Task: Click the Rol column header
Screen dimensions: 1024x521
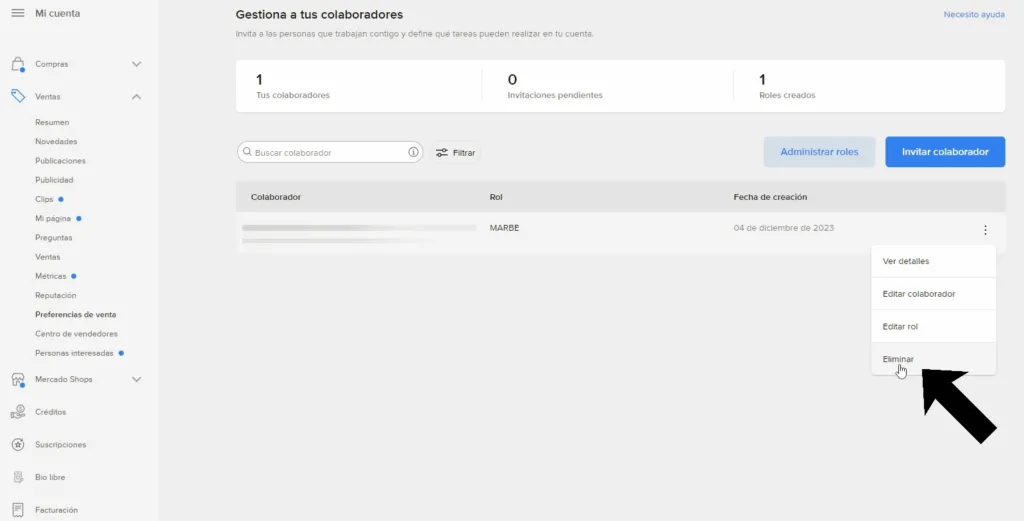Action: pos(496,197)
